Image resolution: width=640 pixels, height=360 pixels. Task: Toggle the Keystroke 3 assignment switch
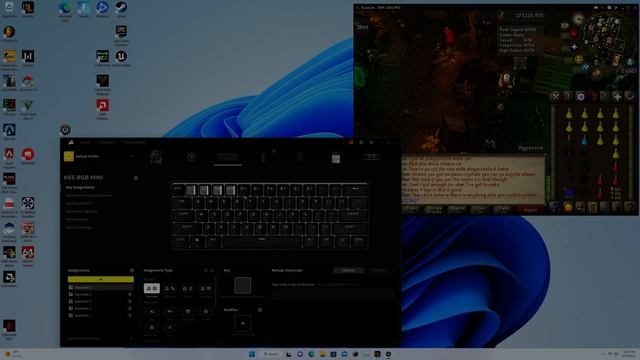pos(130,301)
